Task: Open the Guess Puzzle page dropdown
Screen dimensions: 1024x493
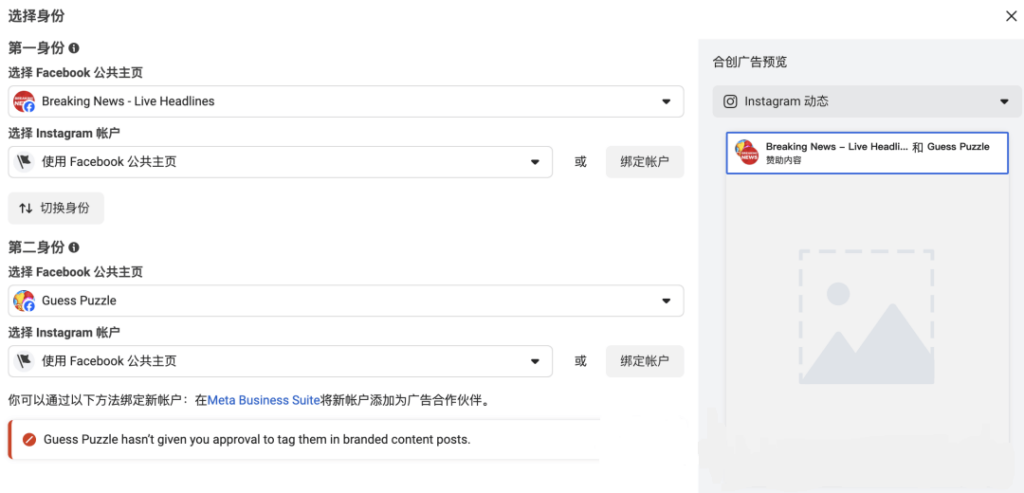Action: [x=346, y=300]
